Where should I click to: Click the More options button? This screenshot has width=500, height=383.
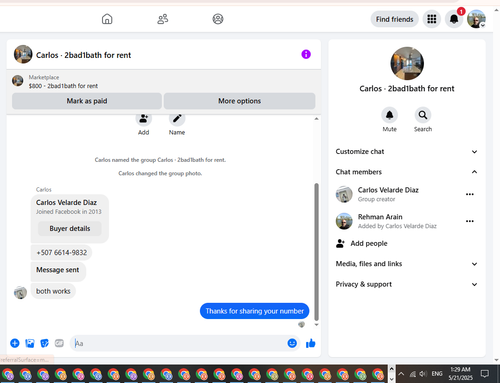point(239,101)
